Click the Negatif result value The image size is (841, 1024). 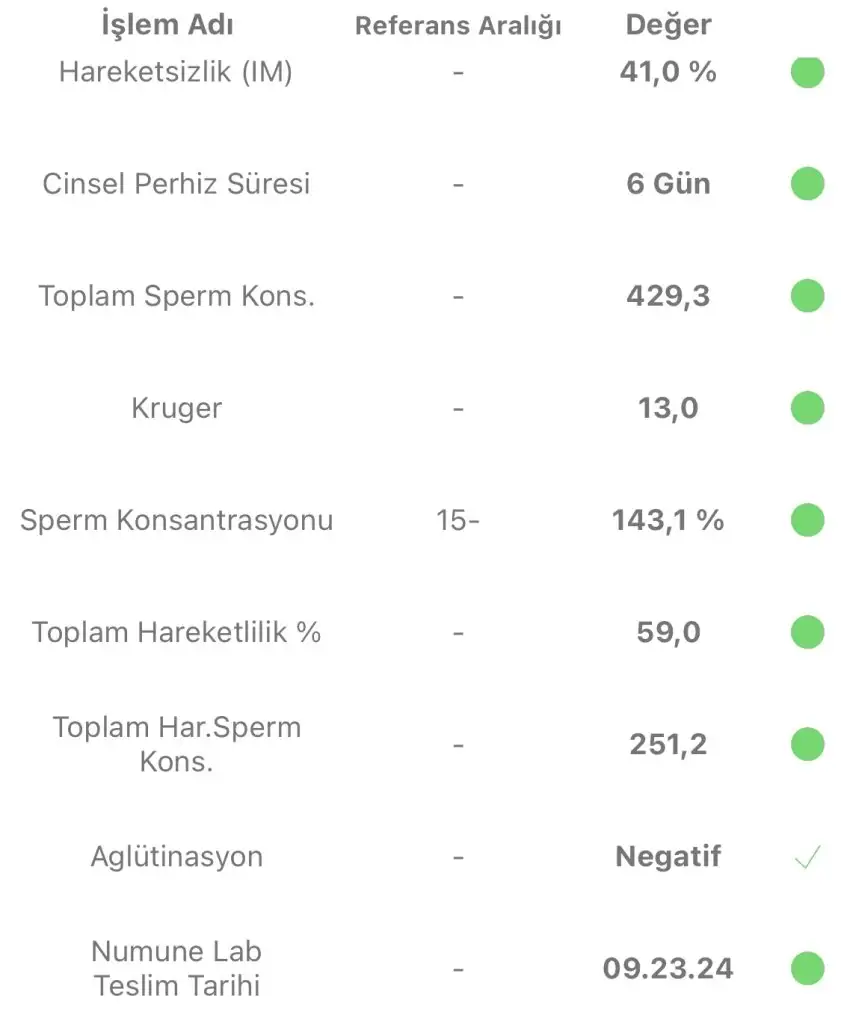point(668,856)
